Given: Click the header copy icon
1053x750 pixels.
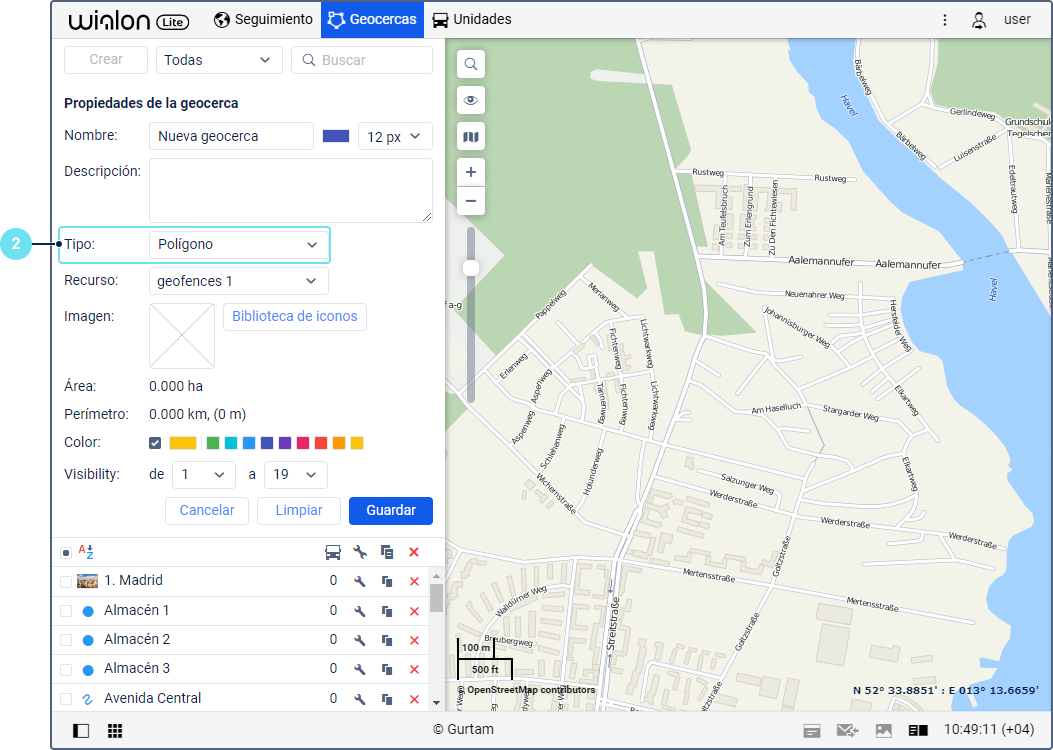Looking at the screenshot, I should coord(387,553).
